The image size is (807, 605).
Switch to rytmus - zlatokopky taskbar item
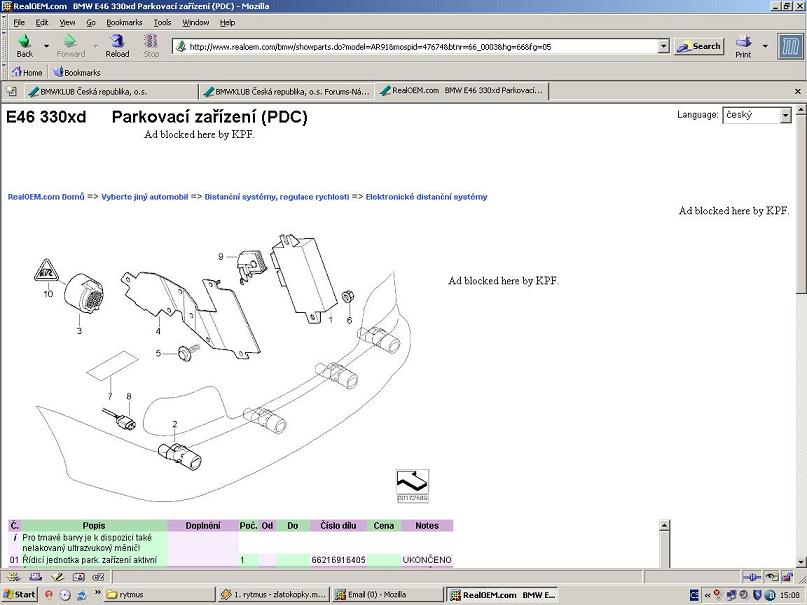point(274,595)
